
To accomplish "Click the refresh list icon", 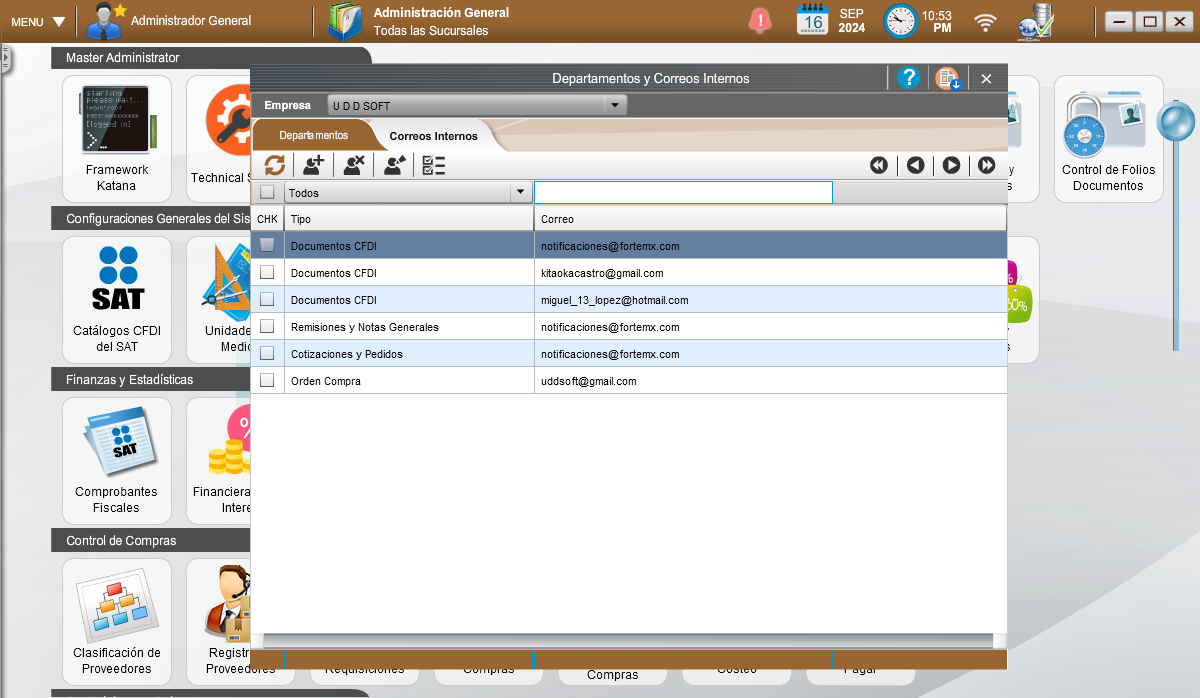I will (275, 165).
